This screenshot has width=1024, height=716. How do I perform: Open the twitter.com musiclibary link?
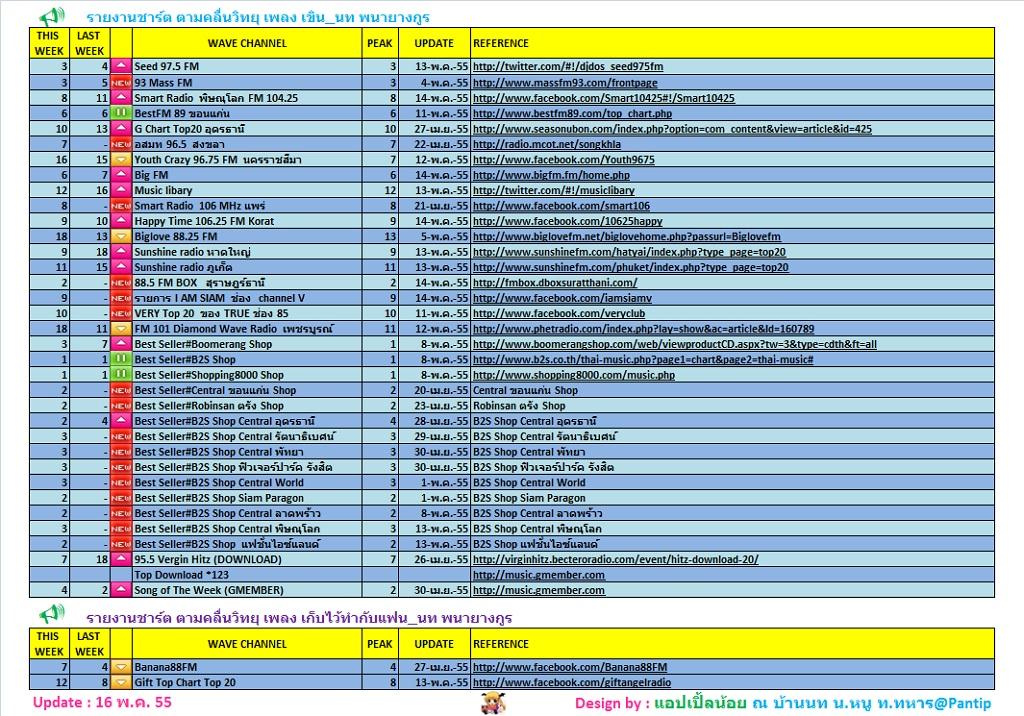[553, 190]
